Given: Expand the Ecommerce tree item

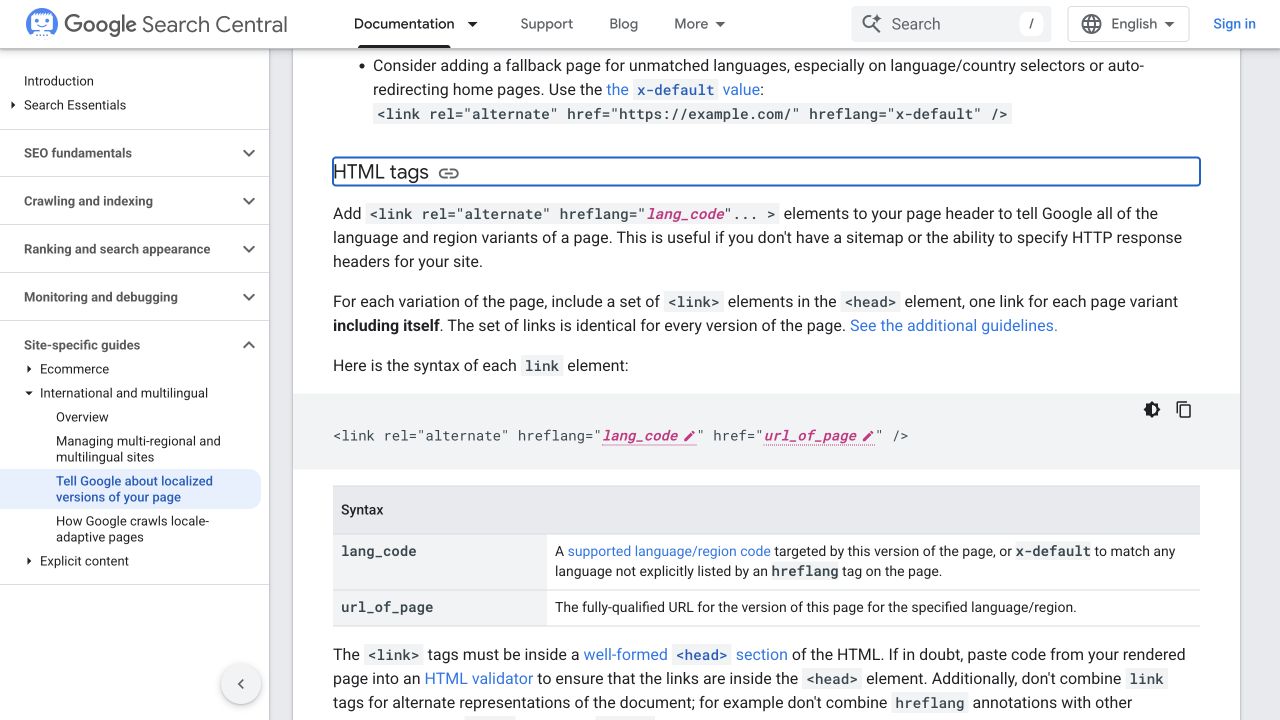Looking at the screenshot, I should coord(29,369).
